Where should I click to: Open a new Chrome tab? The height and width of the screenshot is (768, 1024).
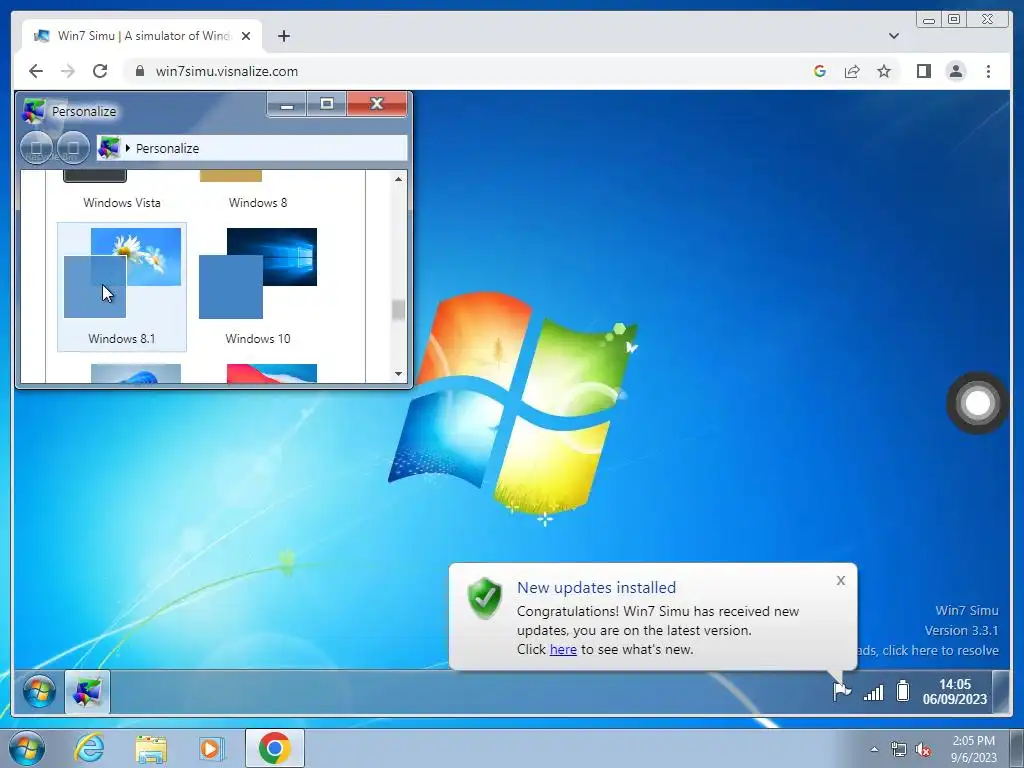[283, 36]
